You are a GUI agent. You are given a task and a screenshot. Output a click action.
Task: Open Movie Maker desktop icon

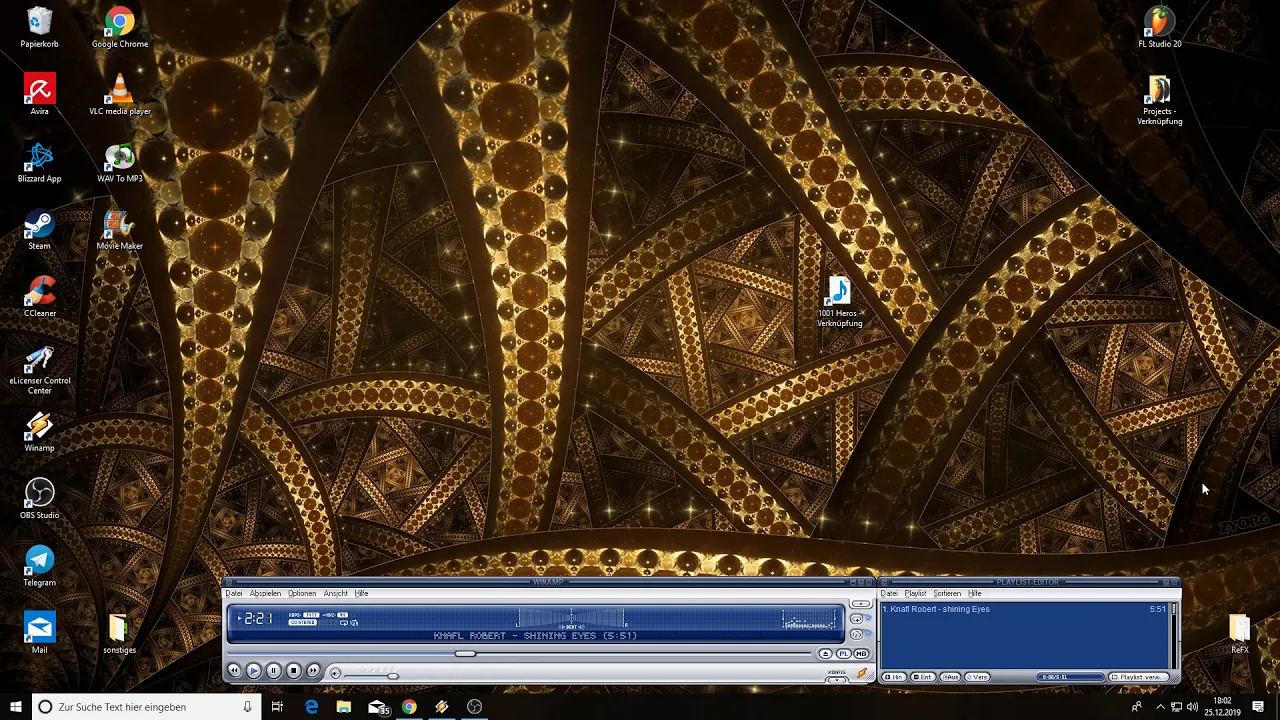tap(120, 229)
